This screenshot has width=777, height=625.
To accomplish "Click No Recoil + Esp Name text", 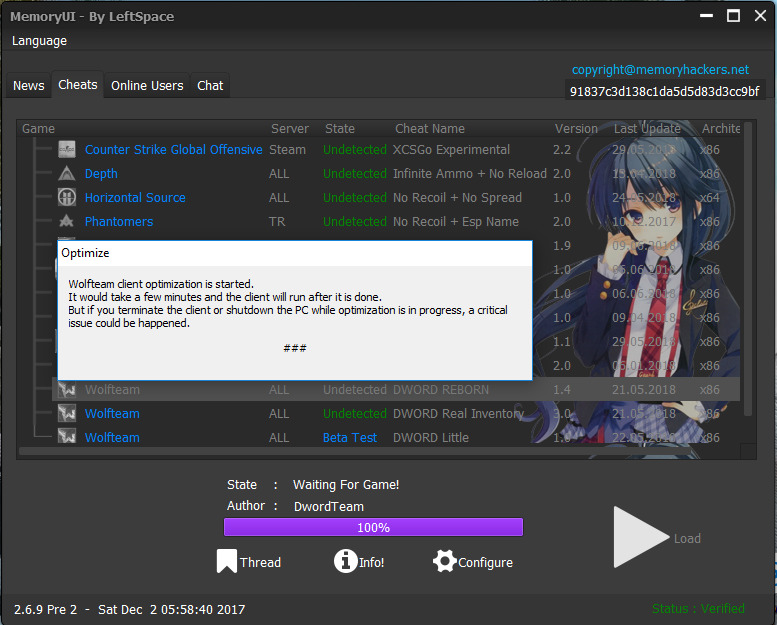I will point(455,222).
